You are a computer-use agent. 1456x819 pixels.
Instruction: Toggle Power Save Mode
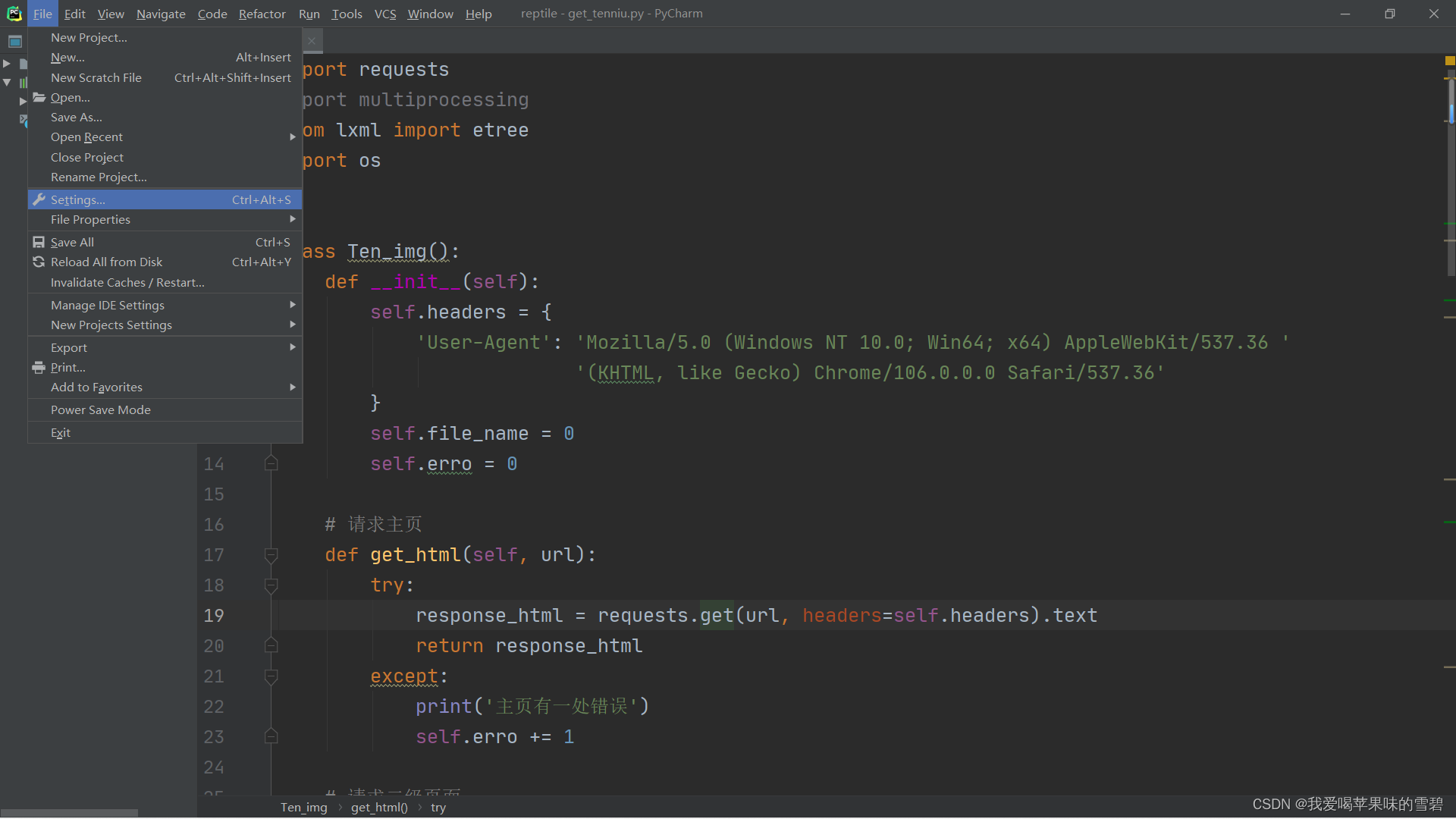point(100,409)
